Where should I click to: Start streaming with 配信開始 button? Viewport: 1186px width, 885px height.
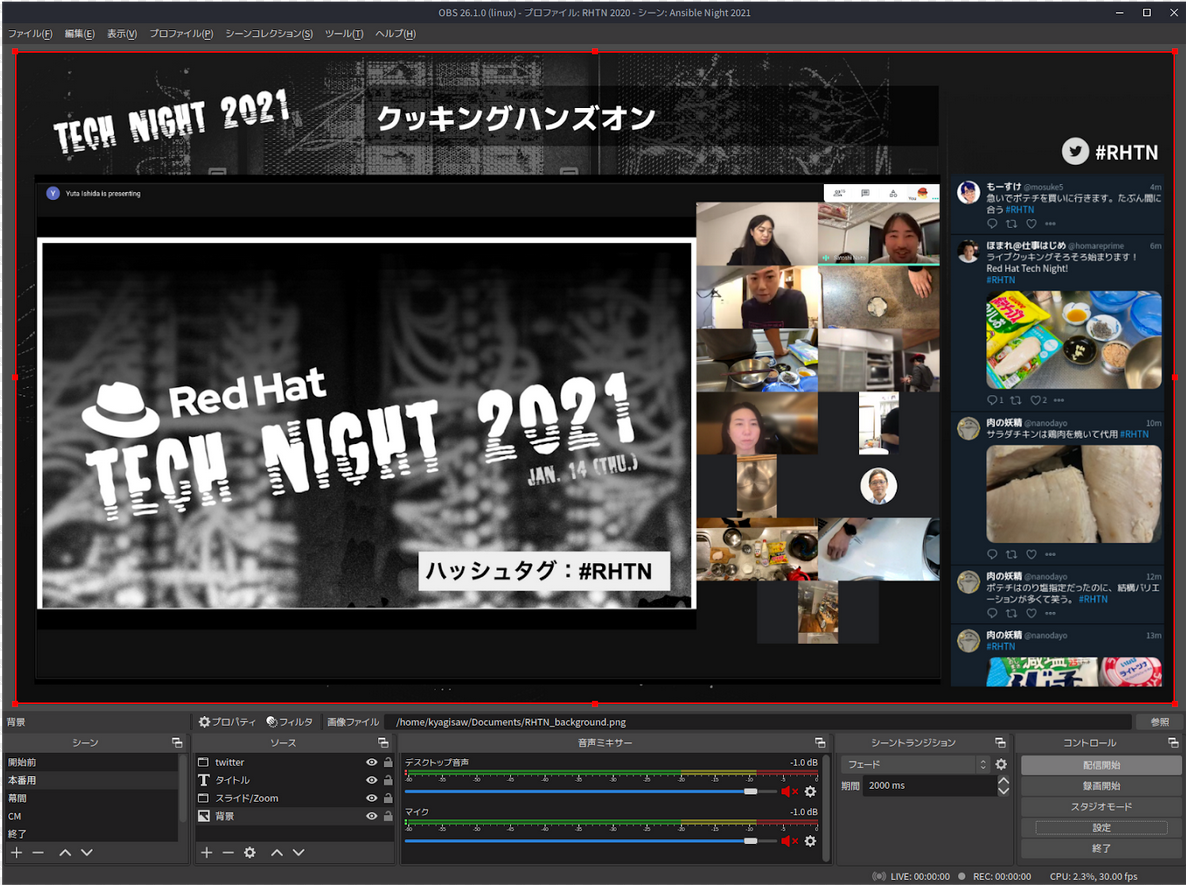click(1101, 765)
